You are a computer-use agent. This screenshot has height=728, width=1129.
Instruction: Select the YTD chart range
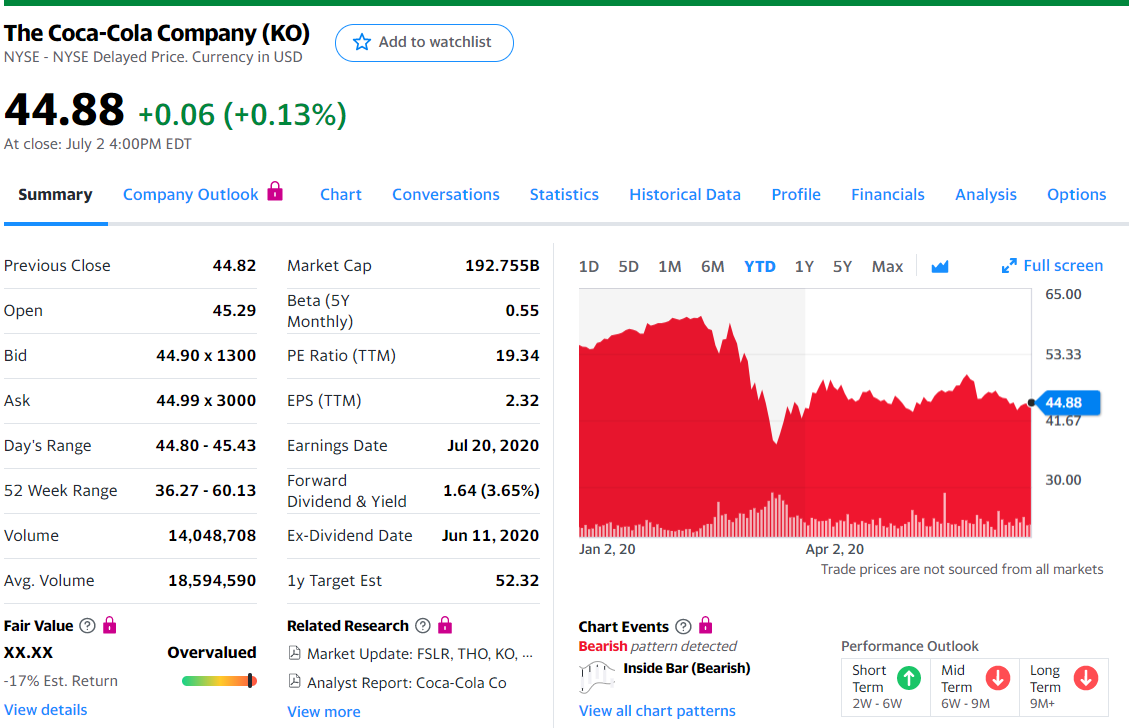click(760, 266)
